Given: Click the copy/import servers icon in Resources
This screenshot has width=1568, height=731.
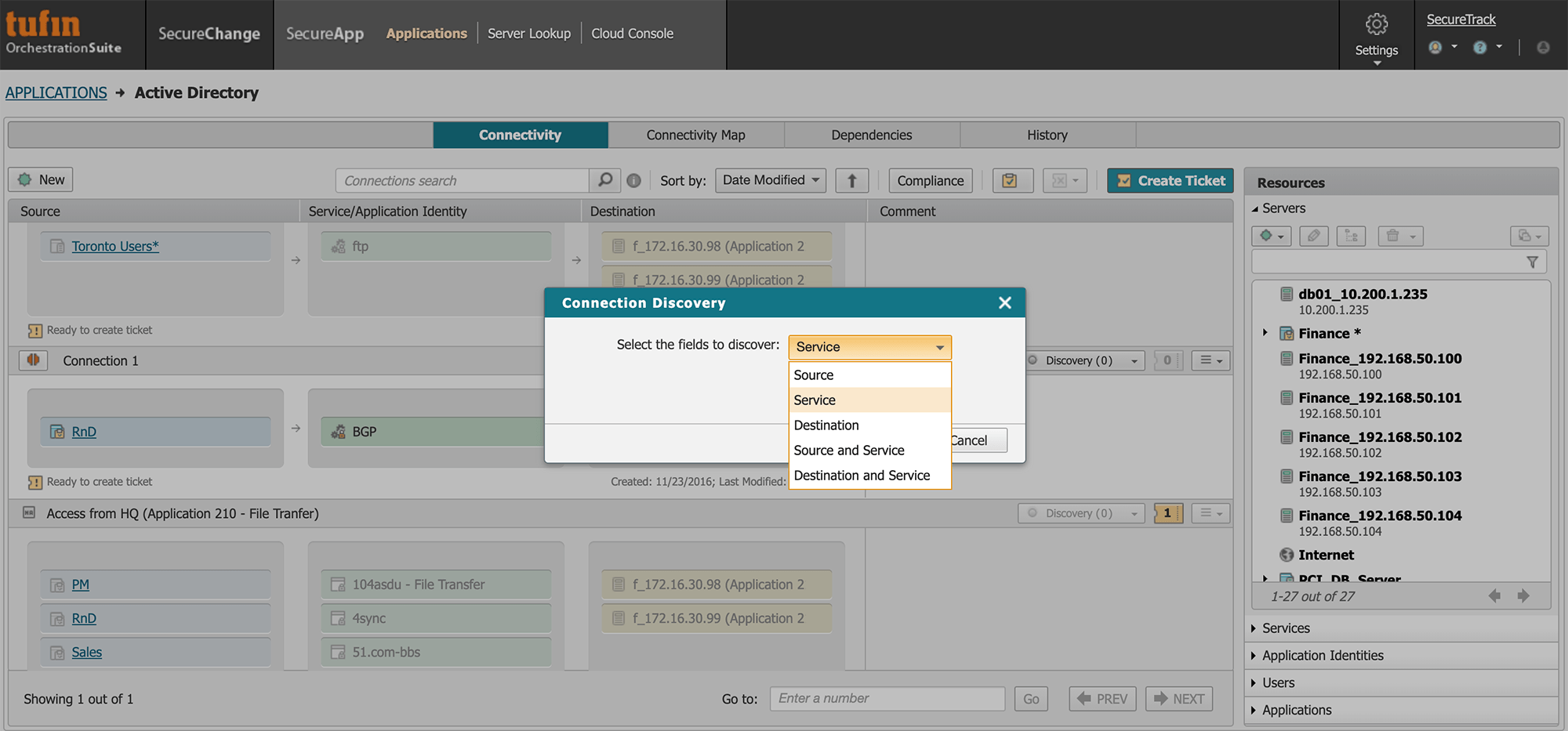Looking at the screenshot, I should (1529, 236).
